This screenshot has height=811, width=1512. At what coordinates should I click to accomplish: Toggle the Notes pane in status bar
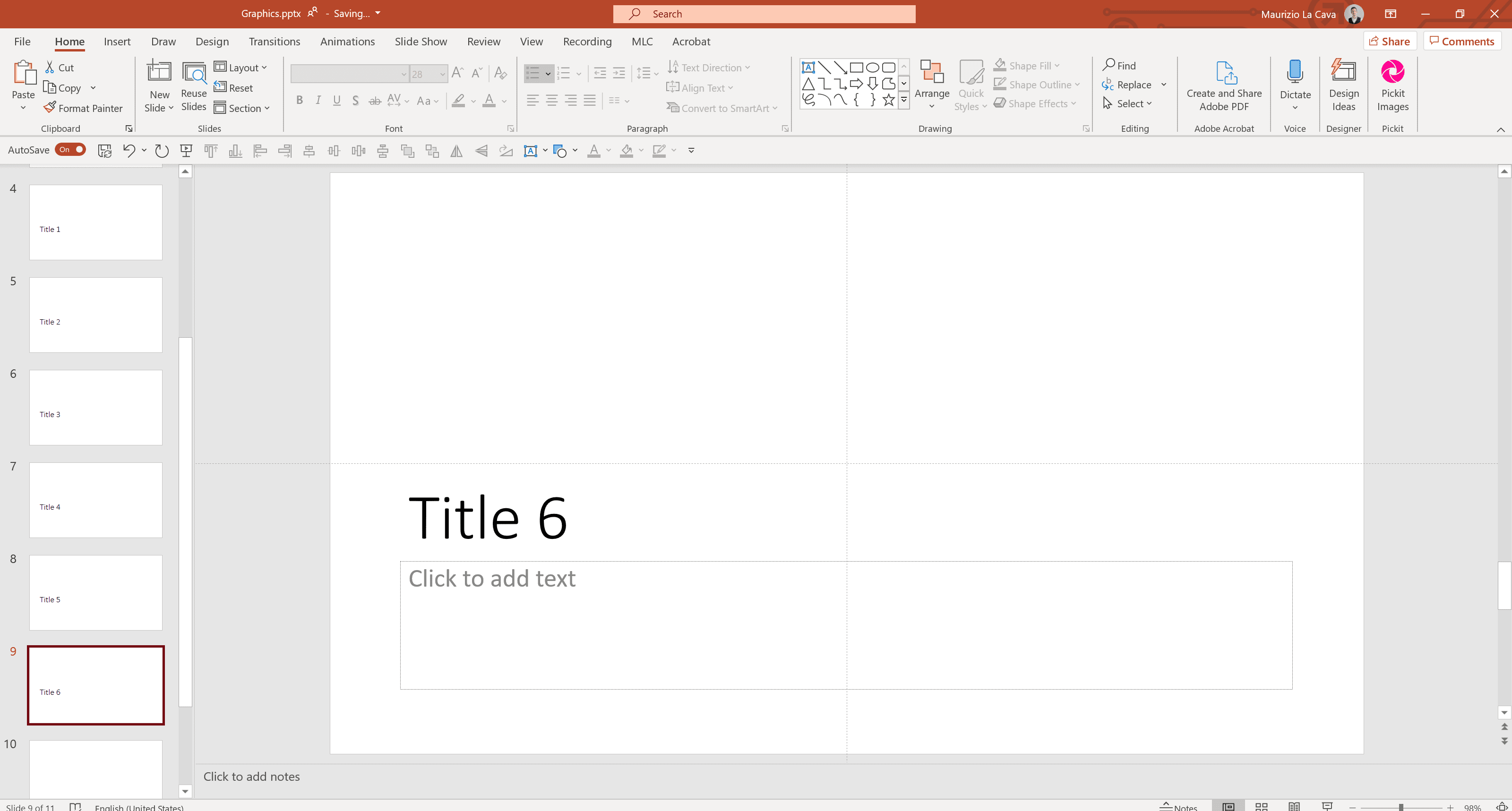pos(1178,807)
